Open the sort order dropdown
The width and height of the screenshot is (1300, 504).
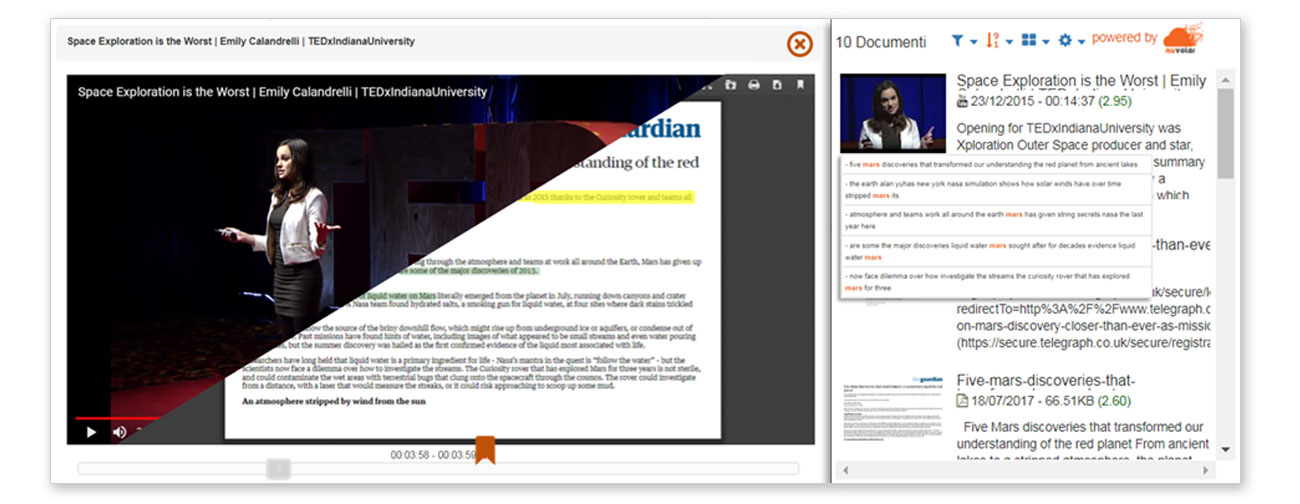pyautogui.click(x=998, y=41)
